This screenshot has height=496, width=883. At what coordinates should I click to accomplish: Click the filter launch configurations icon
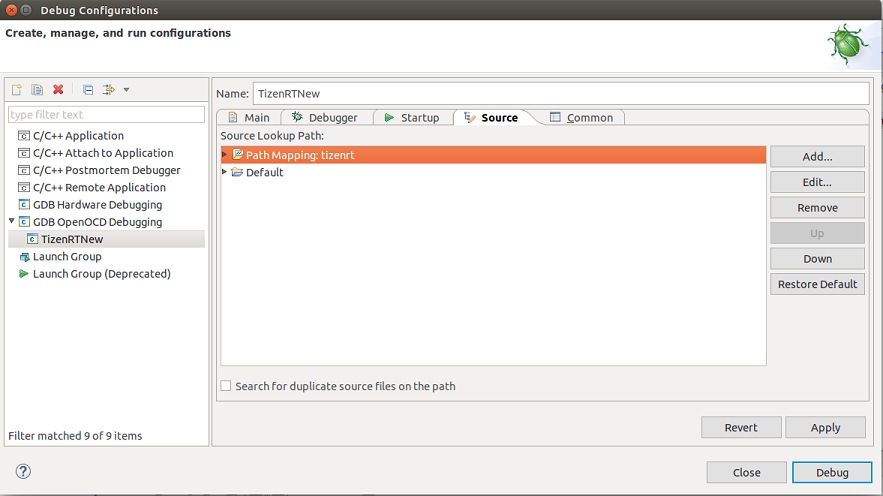(x=109, y=90)
